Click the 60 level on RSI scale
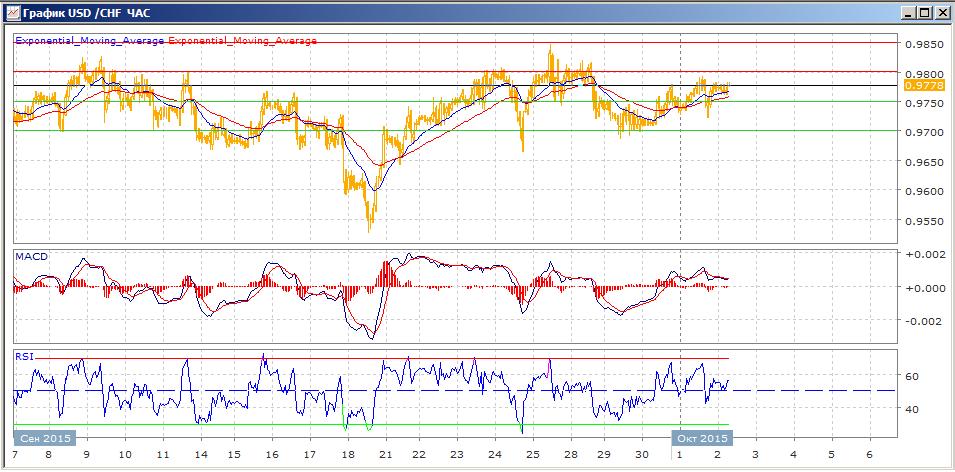Viewport: 955px width, 472px height. click(x=912, y=376)
